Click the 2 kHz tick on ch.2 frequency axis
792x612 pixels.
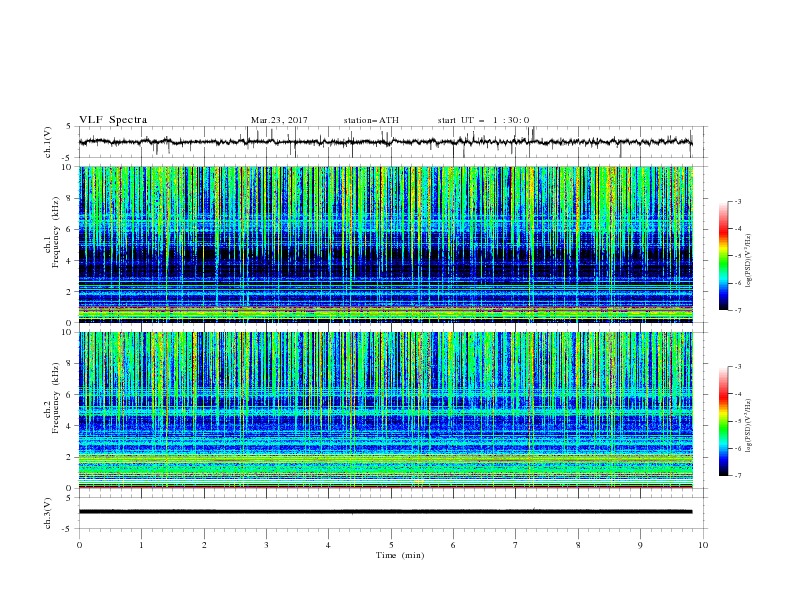click(x=69, y=457)
